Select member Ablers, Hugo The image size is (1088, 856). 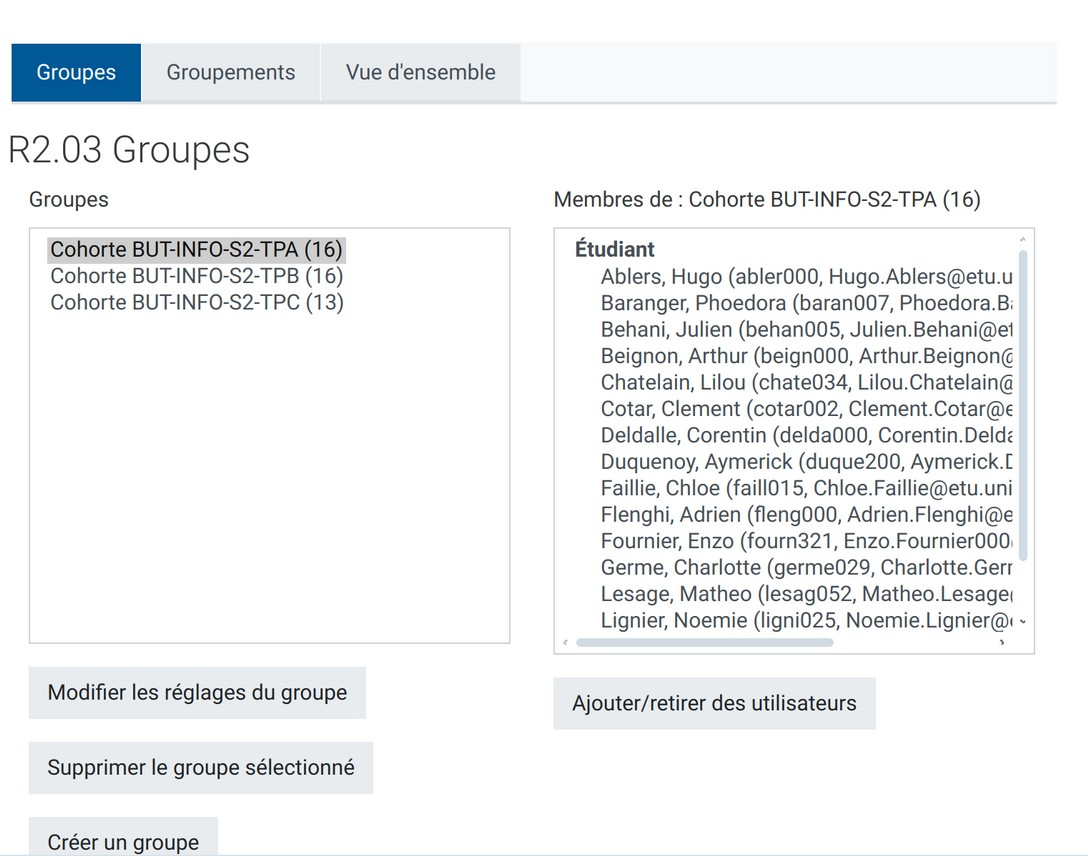pos(806,276)
